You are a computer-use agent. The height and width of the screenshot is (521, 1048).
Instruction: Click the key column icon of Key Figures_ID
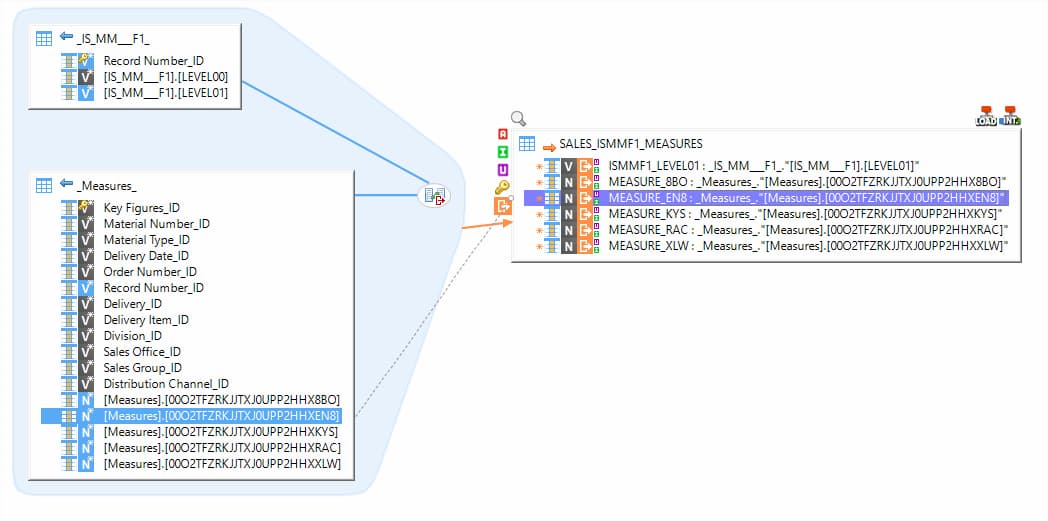[x=86, y=208]
